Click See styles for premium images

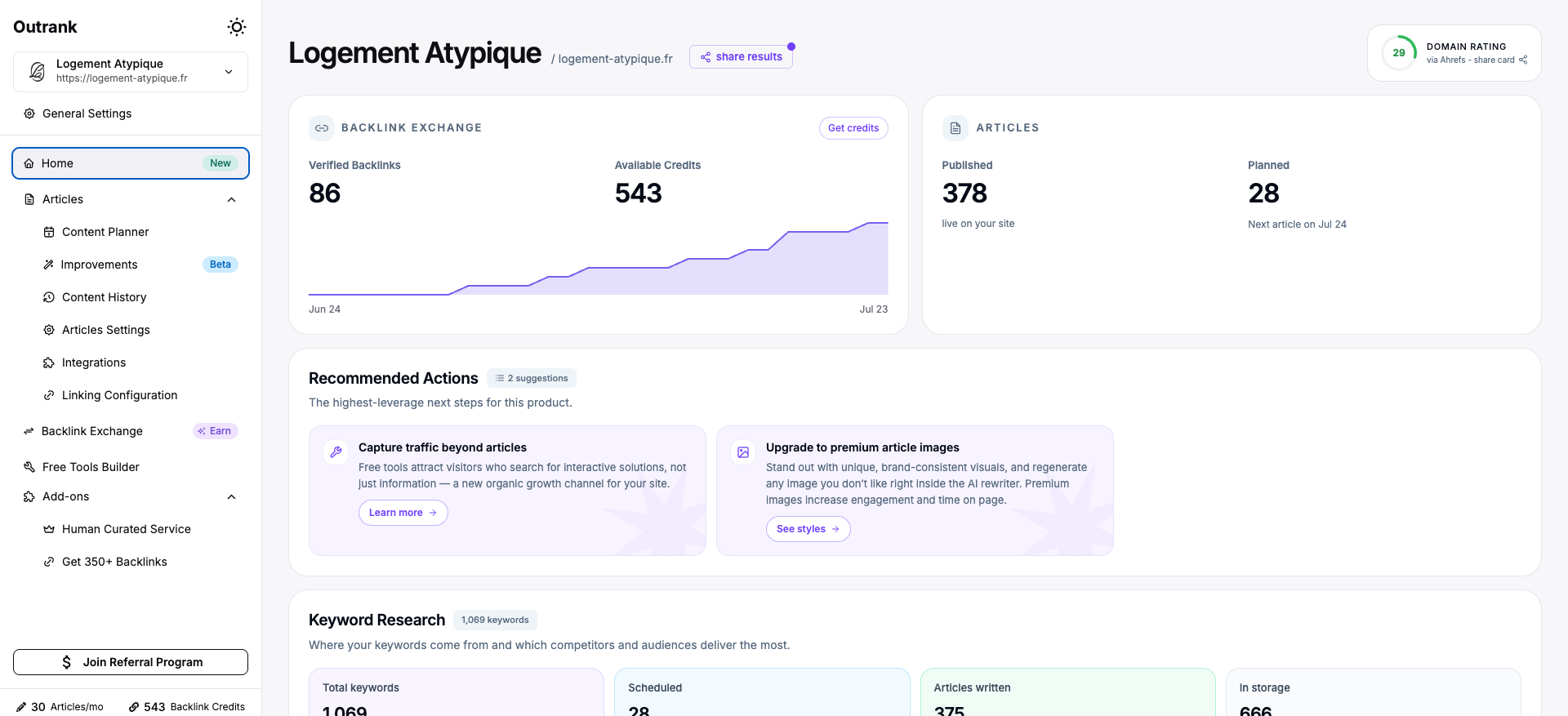(x=808, y=529)
